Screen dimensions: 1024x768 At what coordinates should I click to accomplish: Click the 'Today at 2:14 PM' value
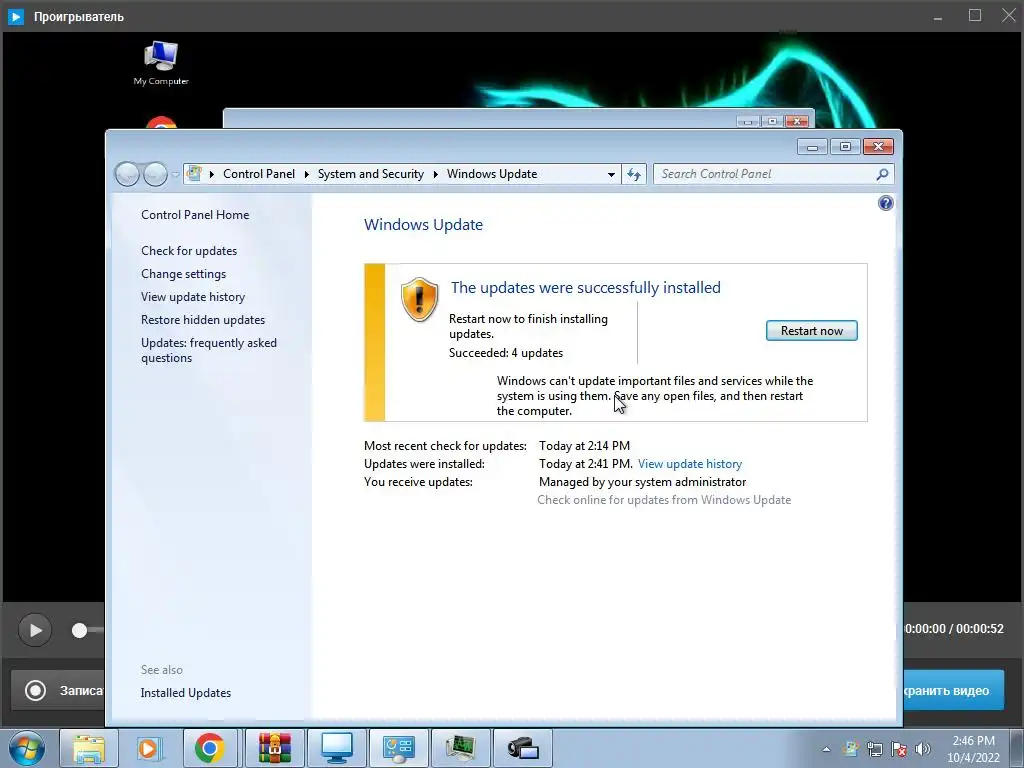pos(584,445)
